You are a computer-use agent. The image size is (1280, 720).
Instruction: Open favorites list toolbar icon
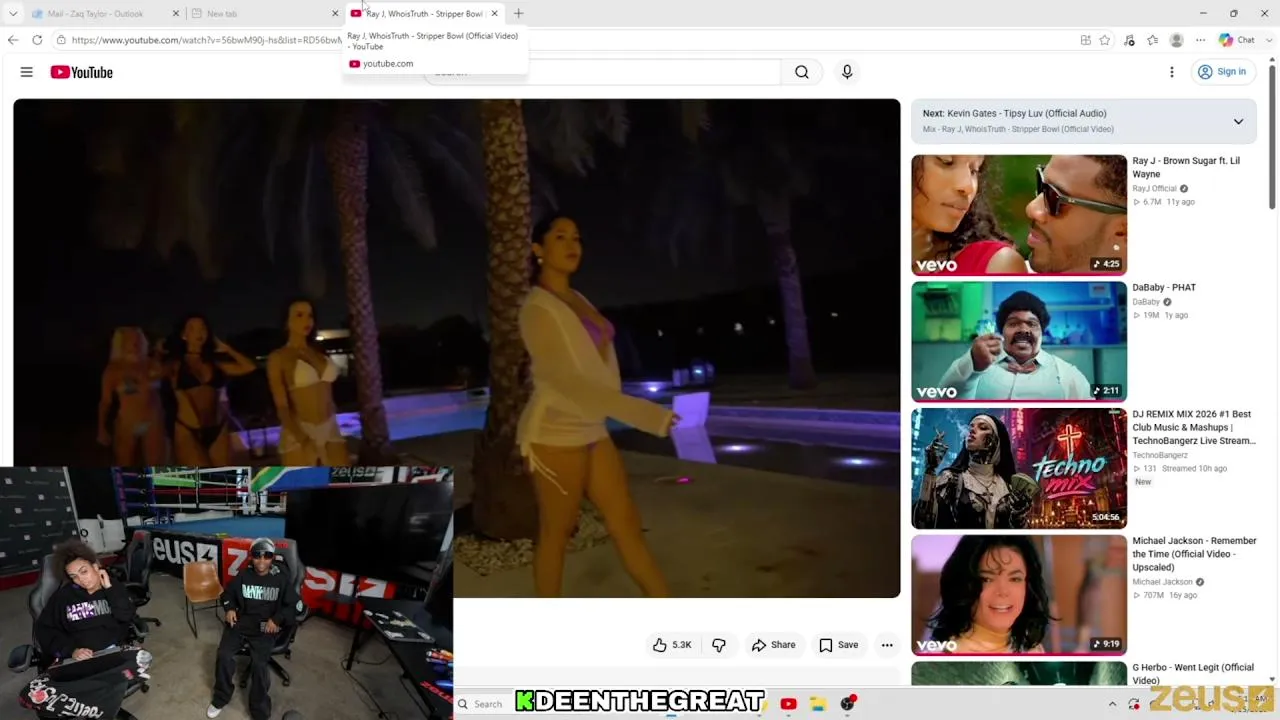1153,40
